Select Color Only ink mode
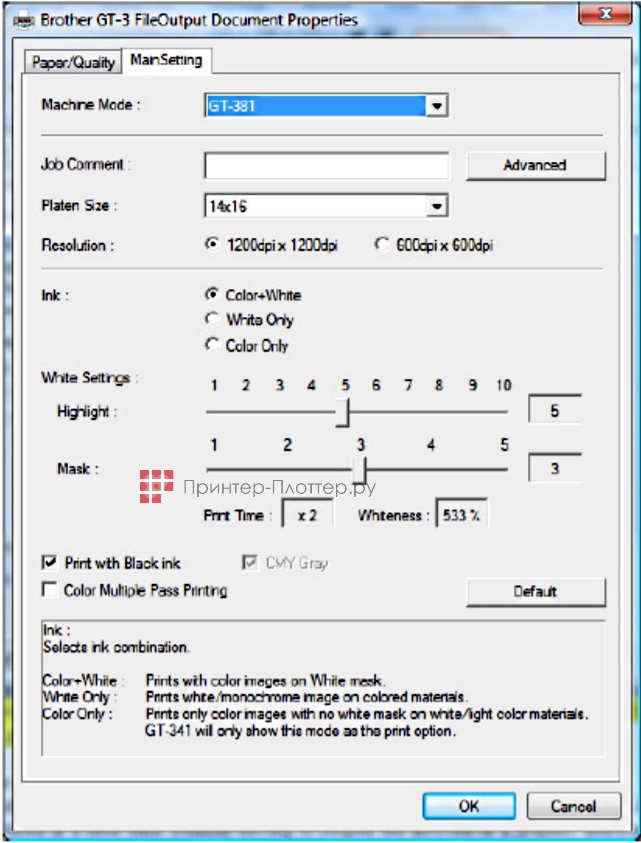This screenshot has height=843, width=641. tap(211, 345)
